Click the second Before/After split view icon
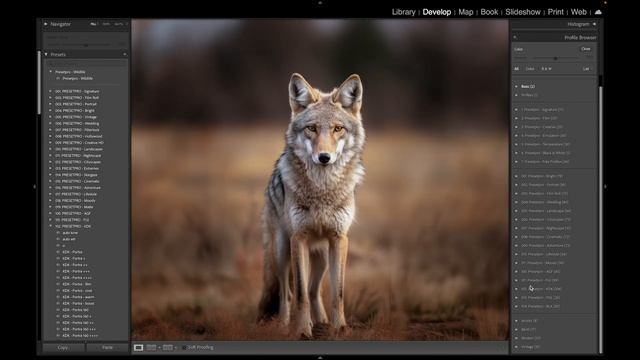Image resolution: width=640 pixels, height=360 pixels. click(x=167, y=347)
